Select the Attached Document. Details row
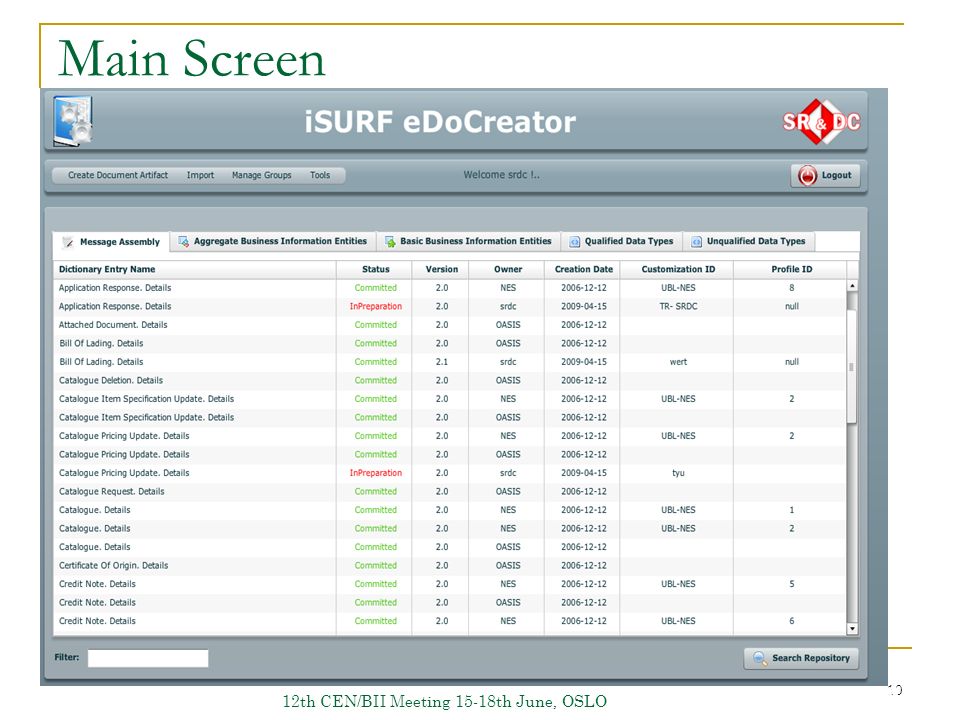Viewport: 960px width, 720px height. [x=450, y=325]
